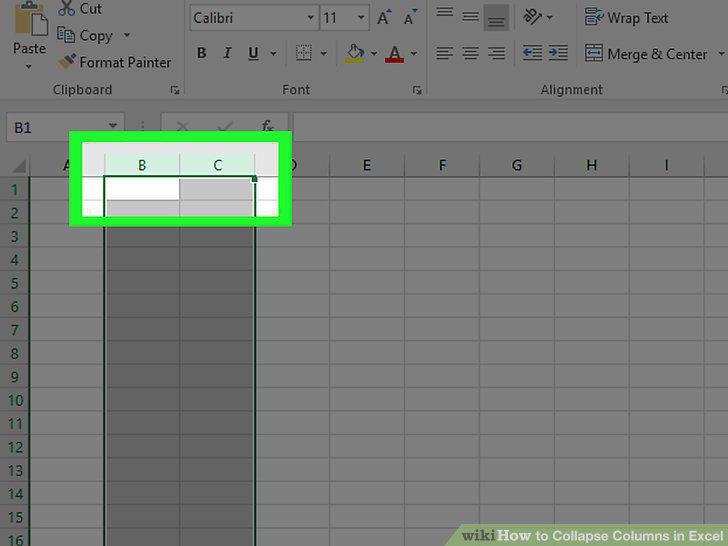728x546 pixels.
Task: Activate the Format Painter brush
Action: click(x=115, y=62)
